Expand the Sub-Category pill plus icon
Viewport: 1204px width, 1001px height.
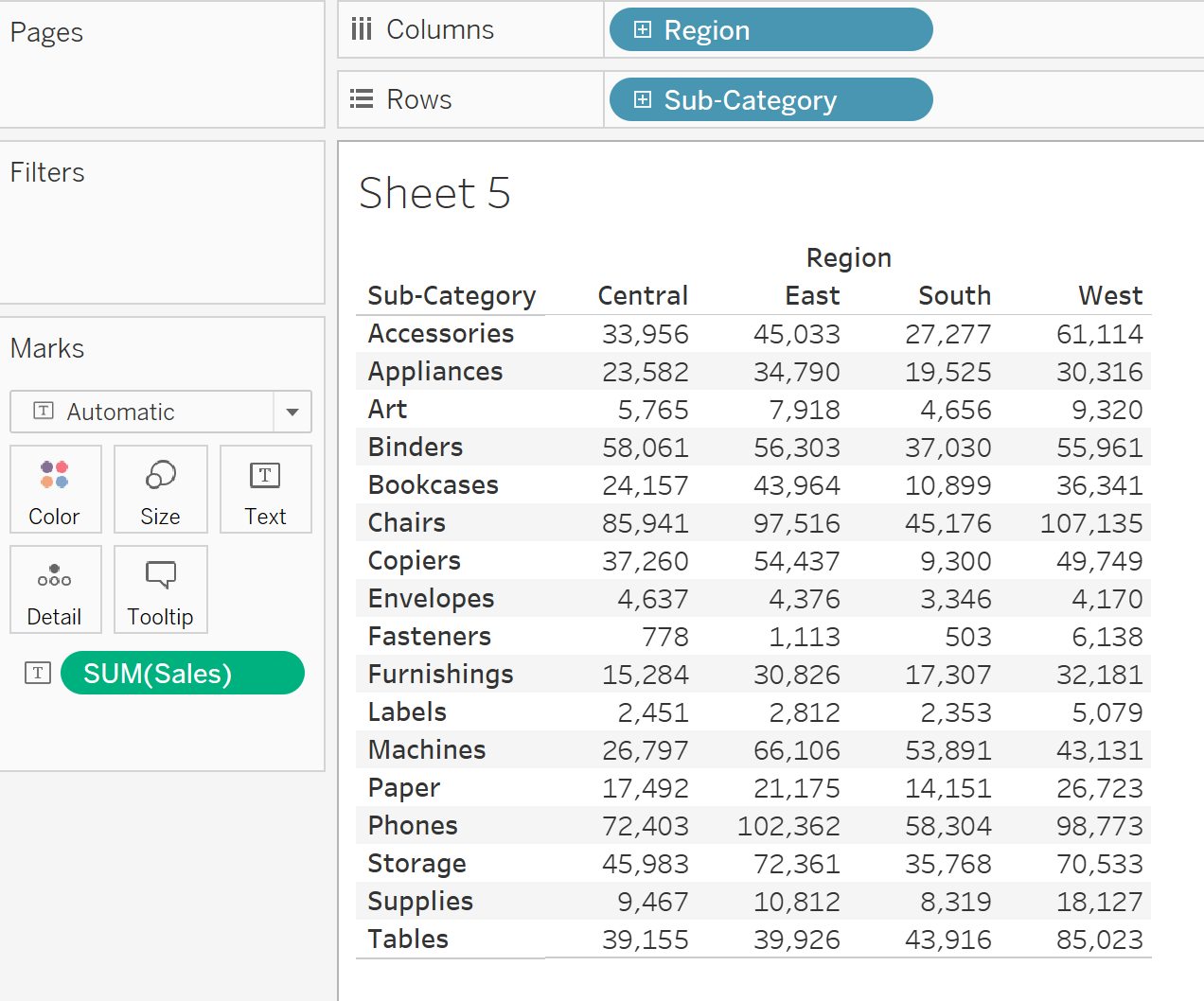643,99
